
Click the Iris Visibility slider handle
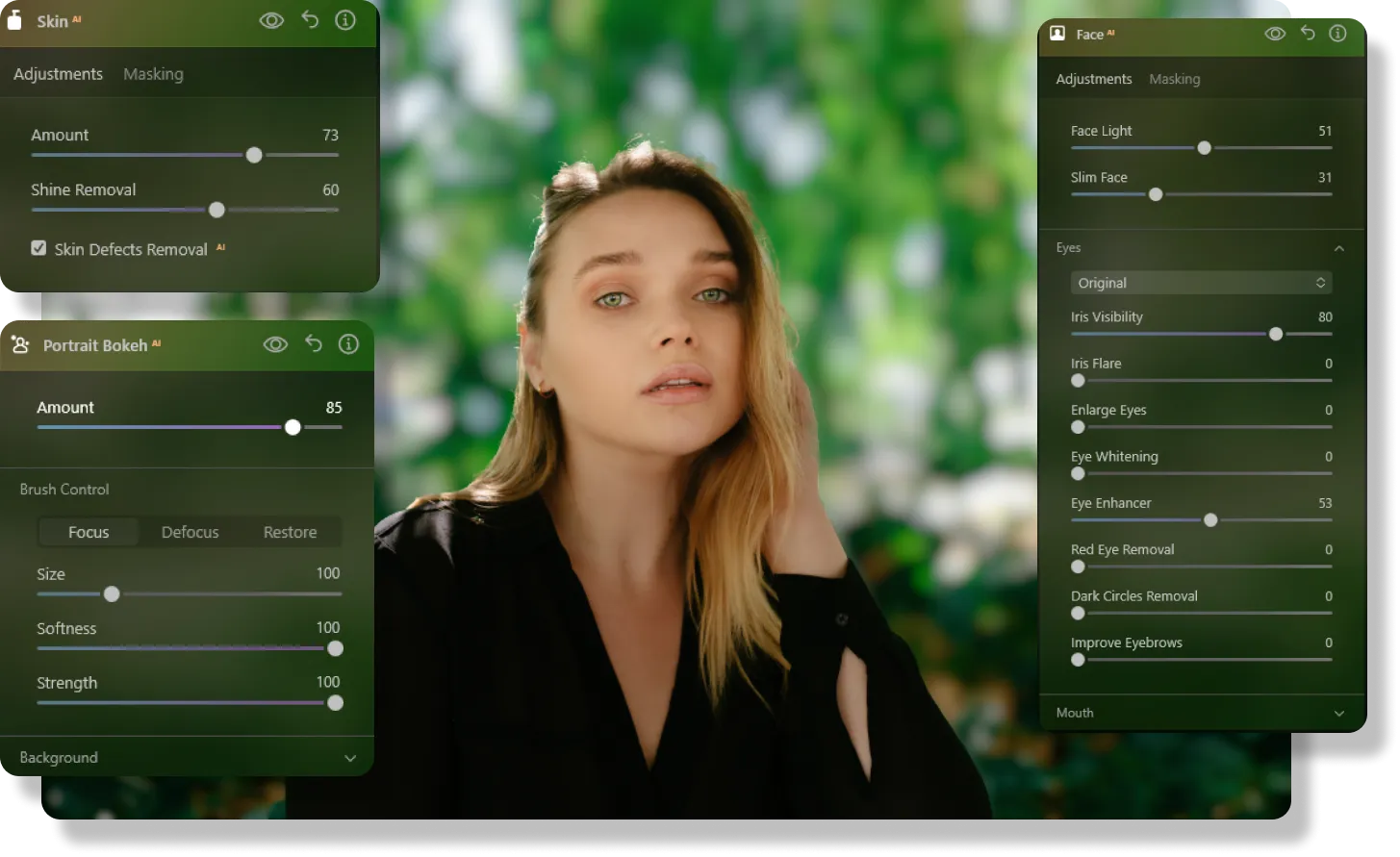[1276, 334]
